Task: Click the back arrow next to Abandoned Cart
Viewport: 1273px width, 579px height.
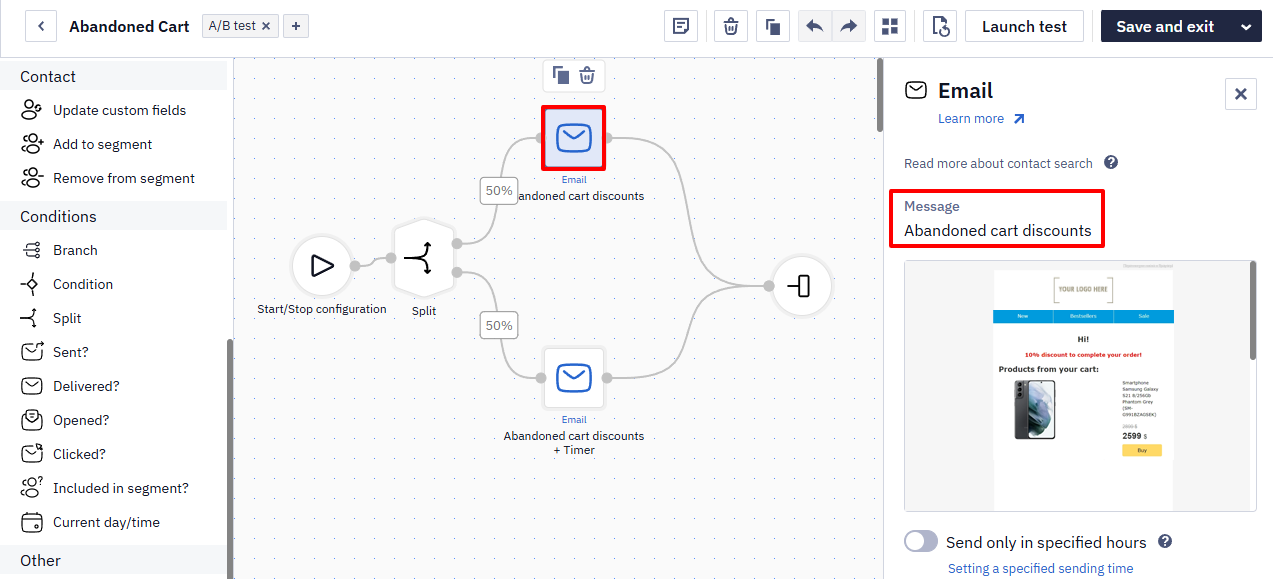Action: 41,26
